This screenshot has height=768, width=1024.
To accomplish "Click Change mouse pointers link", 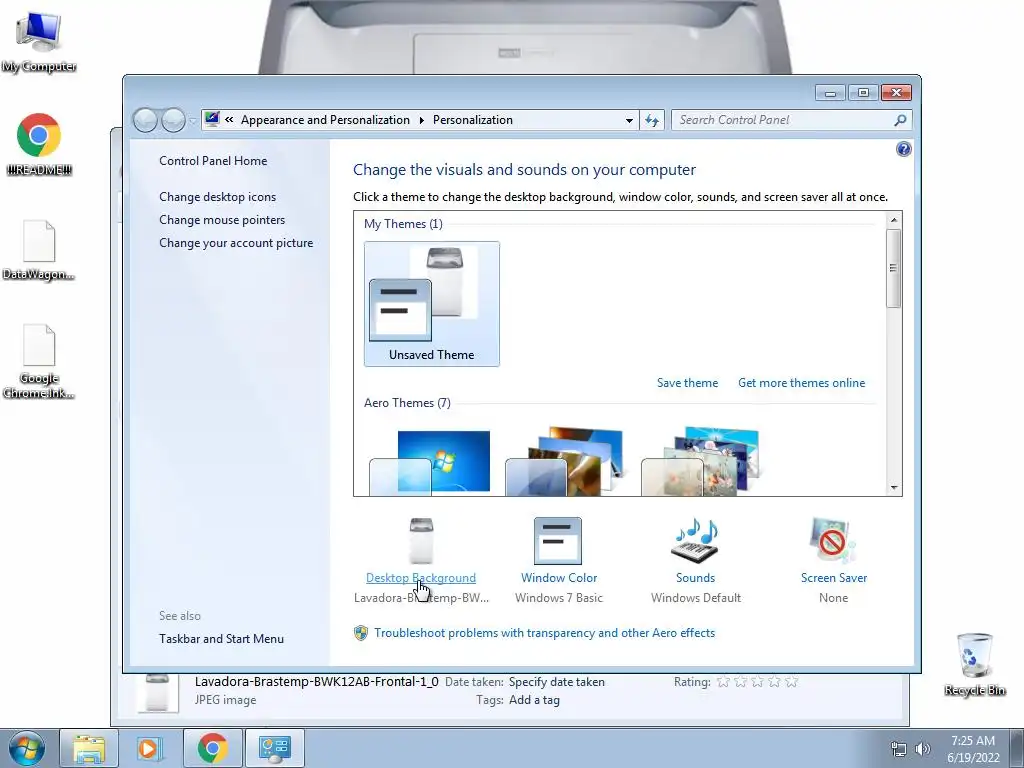I will (x=222, y=219).
